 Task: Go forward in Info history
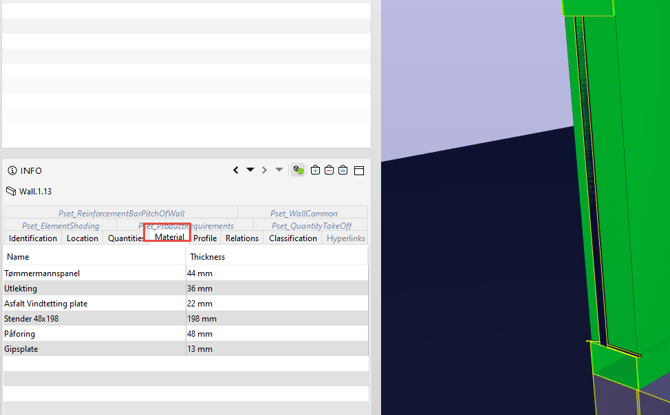[x=264, y=170]
